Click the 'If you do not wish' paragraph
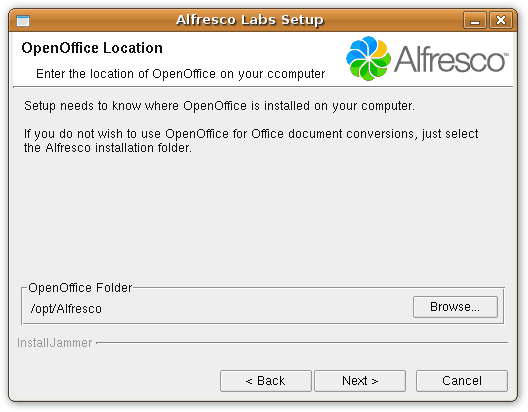 tap(251, 141)
